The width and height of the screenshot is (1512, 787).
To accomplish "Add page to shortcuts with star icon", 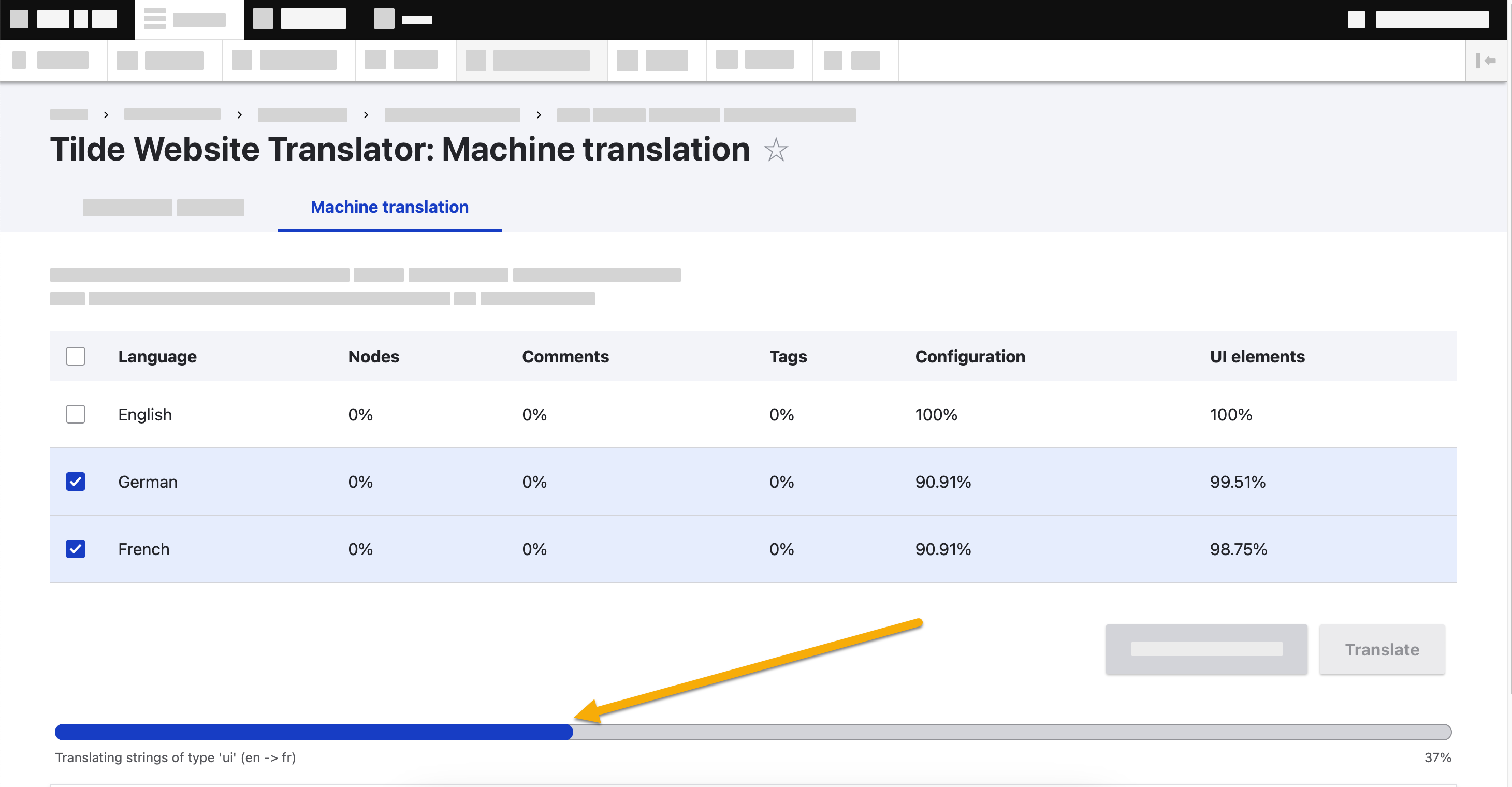I will point(775,150).
